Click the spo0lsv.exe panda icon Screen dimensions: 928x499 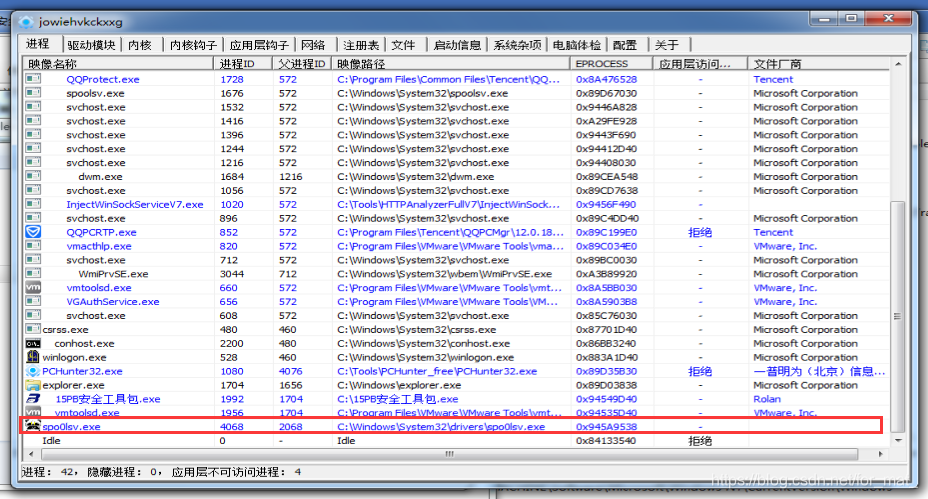pyautogui.click(x=33, y=426)
